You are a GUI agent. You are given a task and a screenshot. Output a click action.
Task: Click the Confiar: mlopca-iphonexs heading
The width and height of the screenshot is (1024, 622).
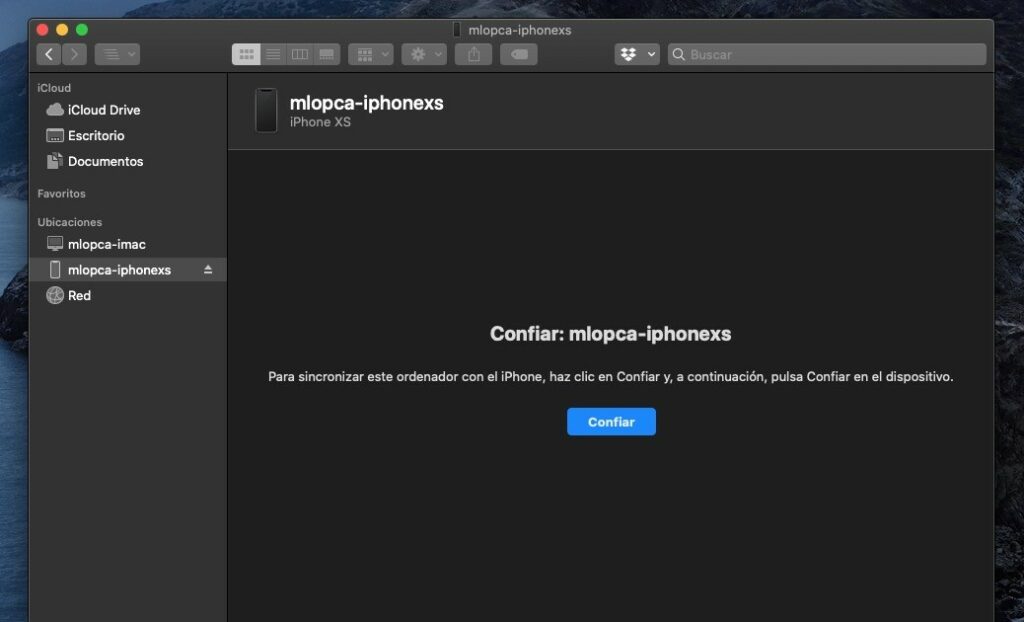pyautogui.click(x=611, y=334)
